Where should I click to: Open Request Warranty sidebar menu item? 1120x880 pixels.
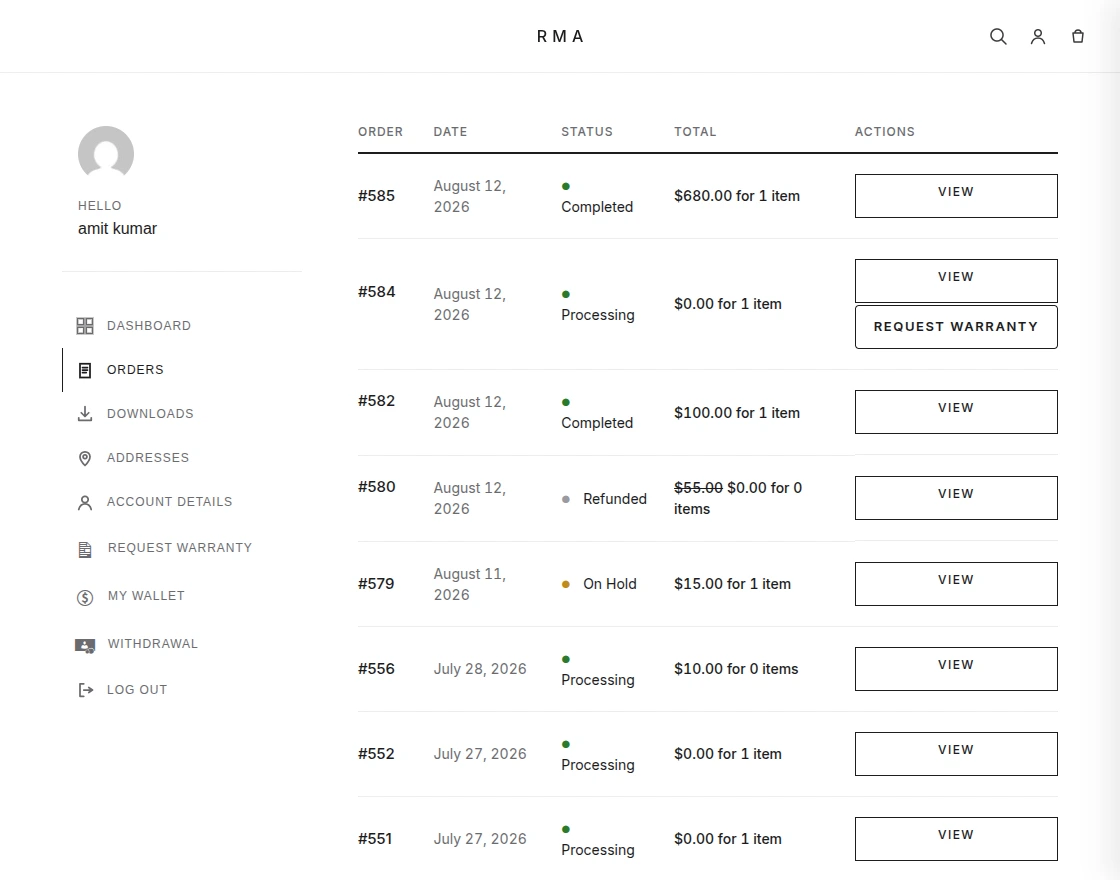[179, 548]
